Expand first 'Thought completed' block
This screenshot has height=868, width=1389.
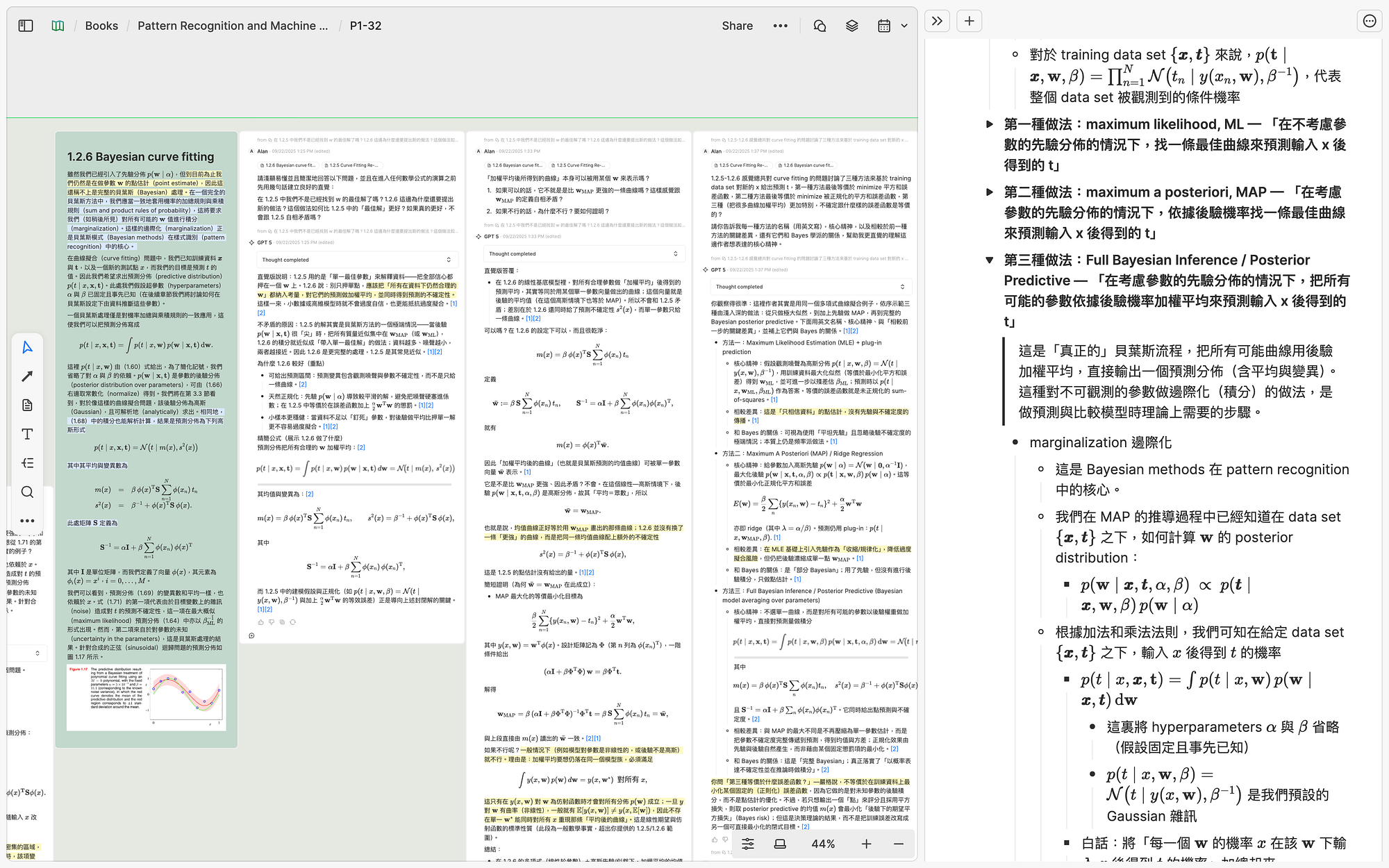pos(449,260)
